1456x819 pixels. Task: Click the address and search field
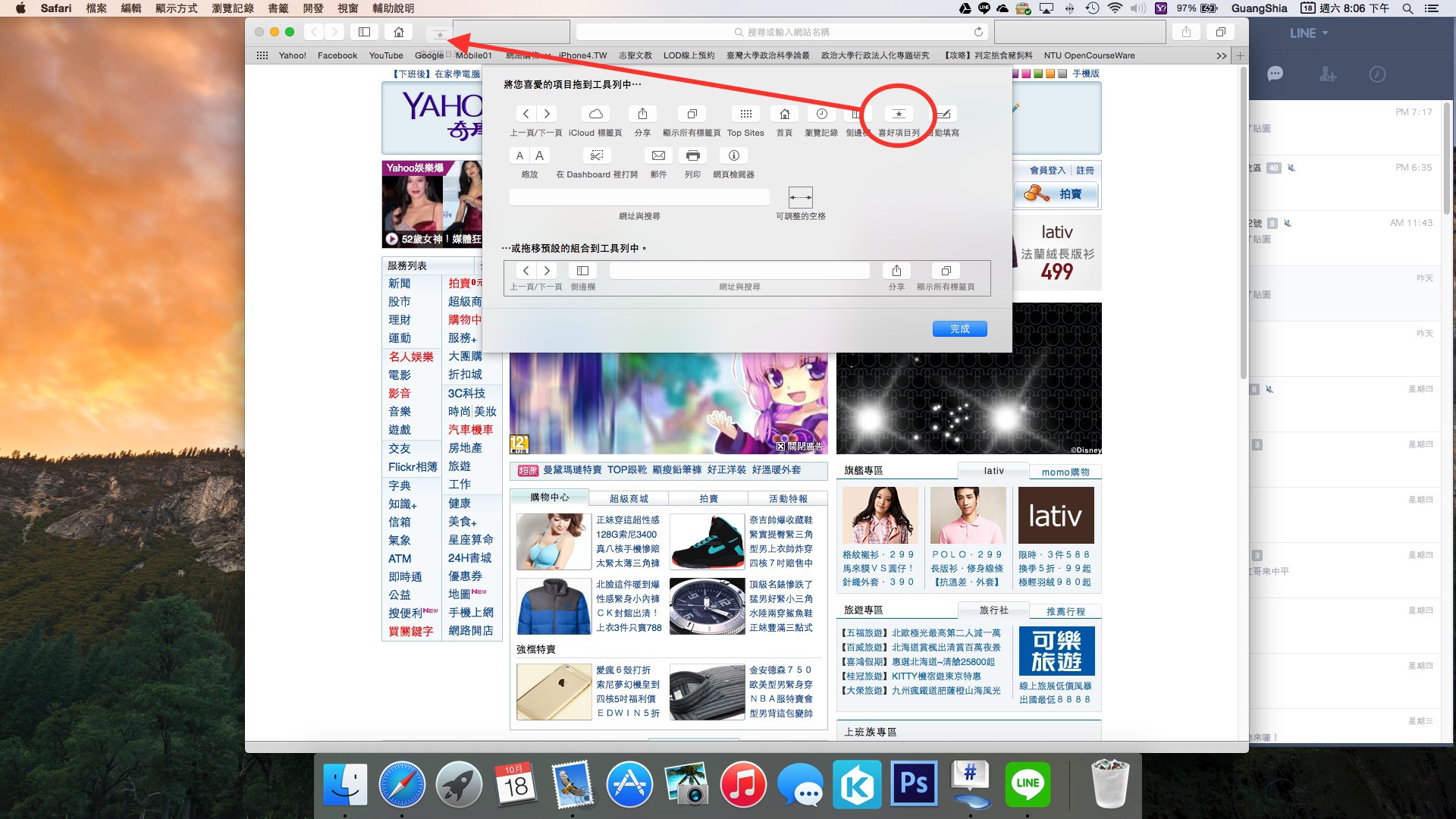pyautogui.click(x=782, y=32)
